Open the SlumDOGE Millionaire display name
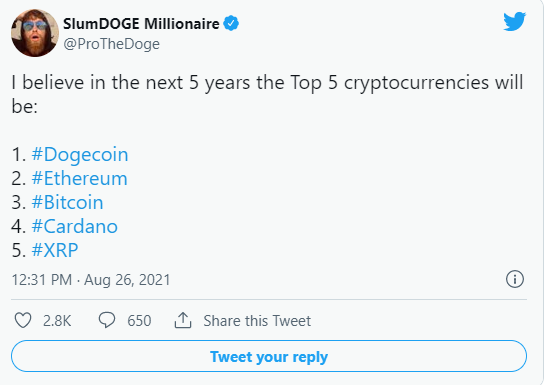This screenshot has width=545, height=385. (x=141, y=24)
